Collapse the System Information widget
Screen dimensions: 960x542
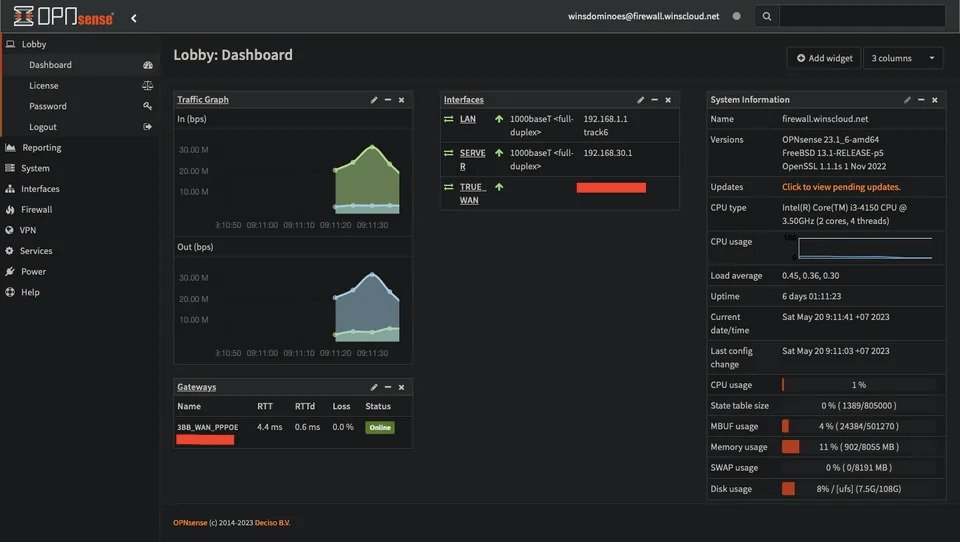[x=921, y=100]
